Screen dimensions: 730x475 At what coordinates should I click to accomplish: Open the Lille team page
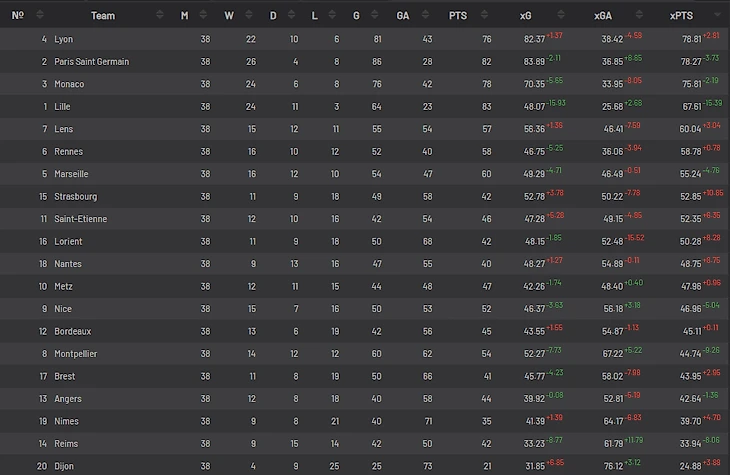(62, 107)
